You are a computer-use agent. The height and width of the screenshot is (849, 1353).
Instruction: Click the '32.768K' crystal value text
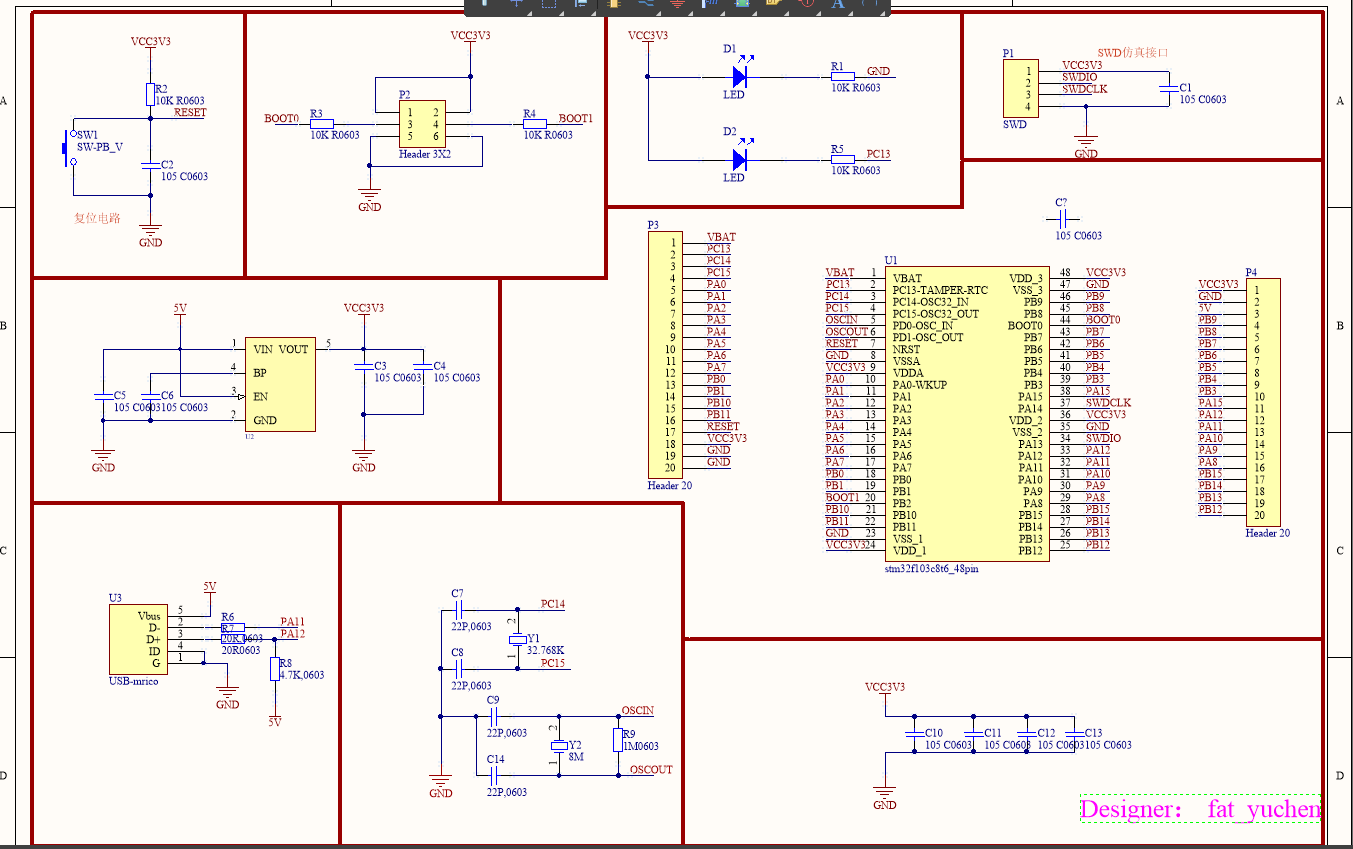(546, 649)
